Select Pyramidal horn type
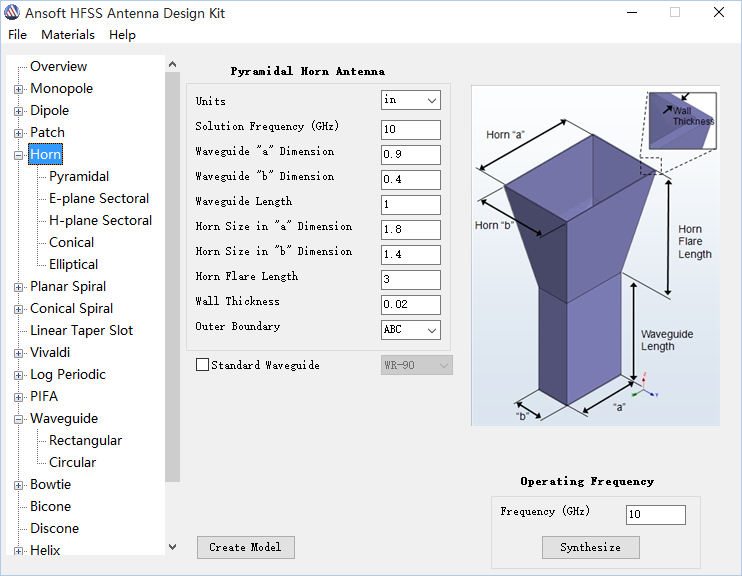The width and height of the screenshot is (742, 576). click(79, 176)
